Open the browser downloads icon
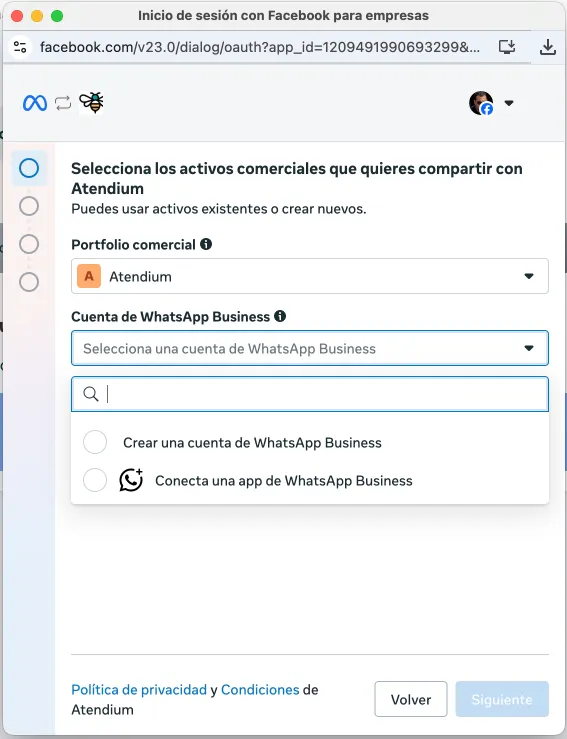This screenshot has height=739, width=567. (x=548, y=47)
